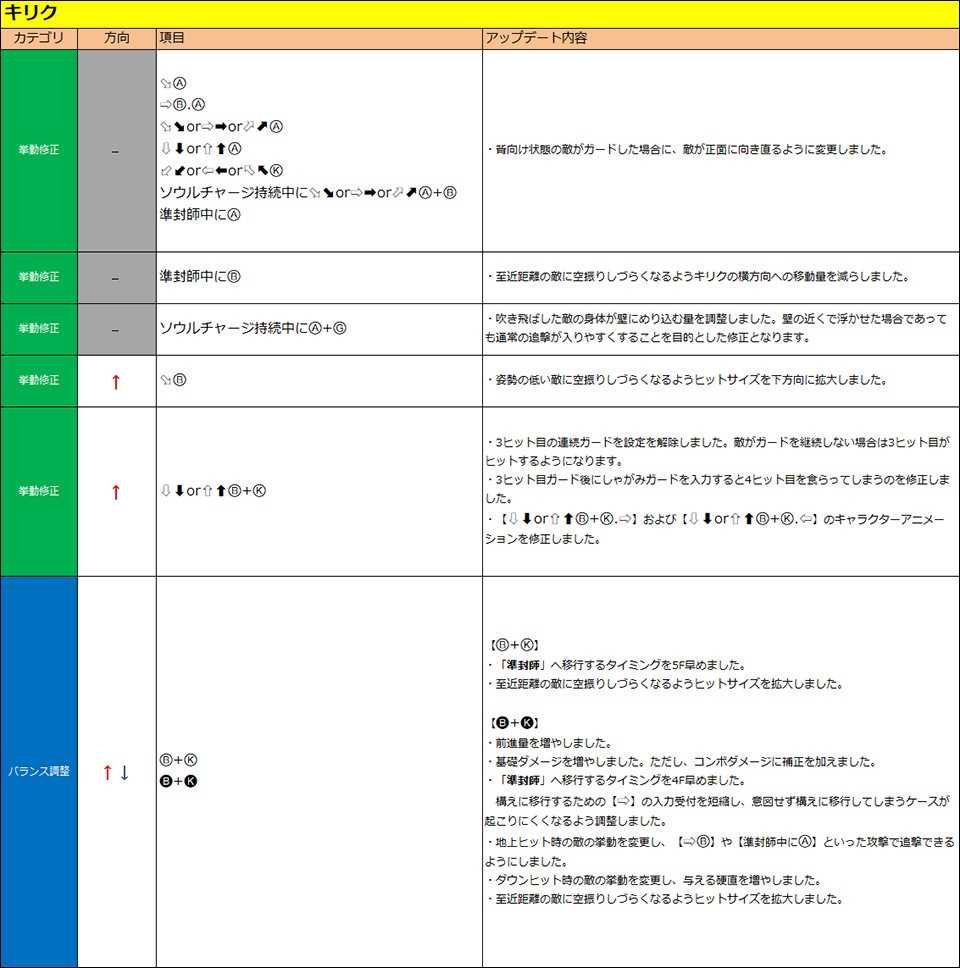
Task: Select the 方向 column header
Action: click(116, 38)
